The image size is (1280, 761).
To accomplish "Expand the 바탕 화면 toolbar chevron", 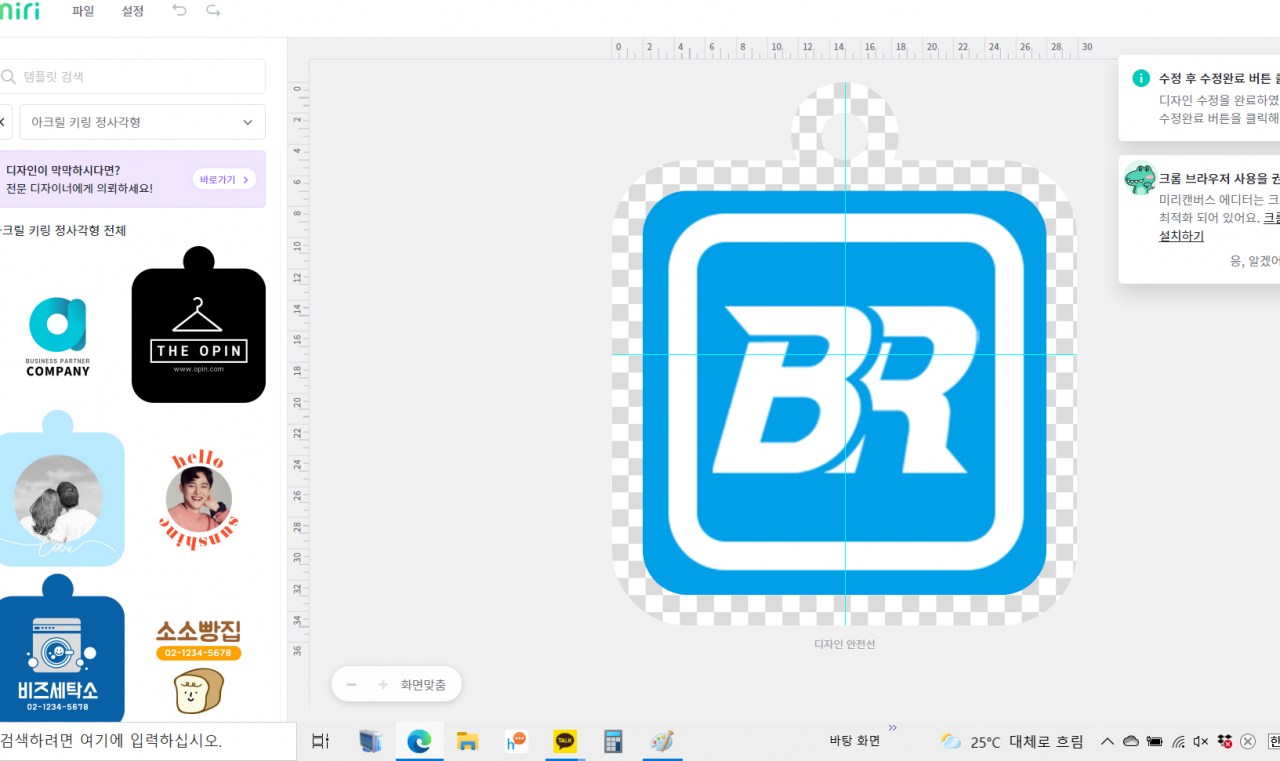I will pyautogui.click(x=892, y=728).
